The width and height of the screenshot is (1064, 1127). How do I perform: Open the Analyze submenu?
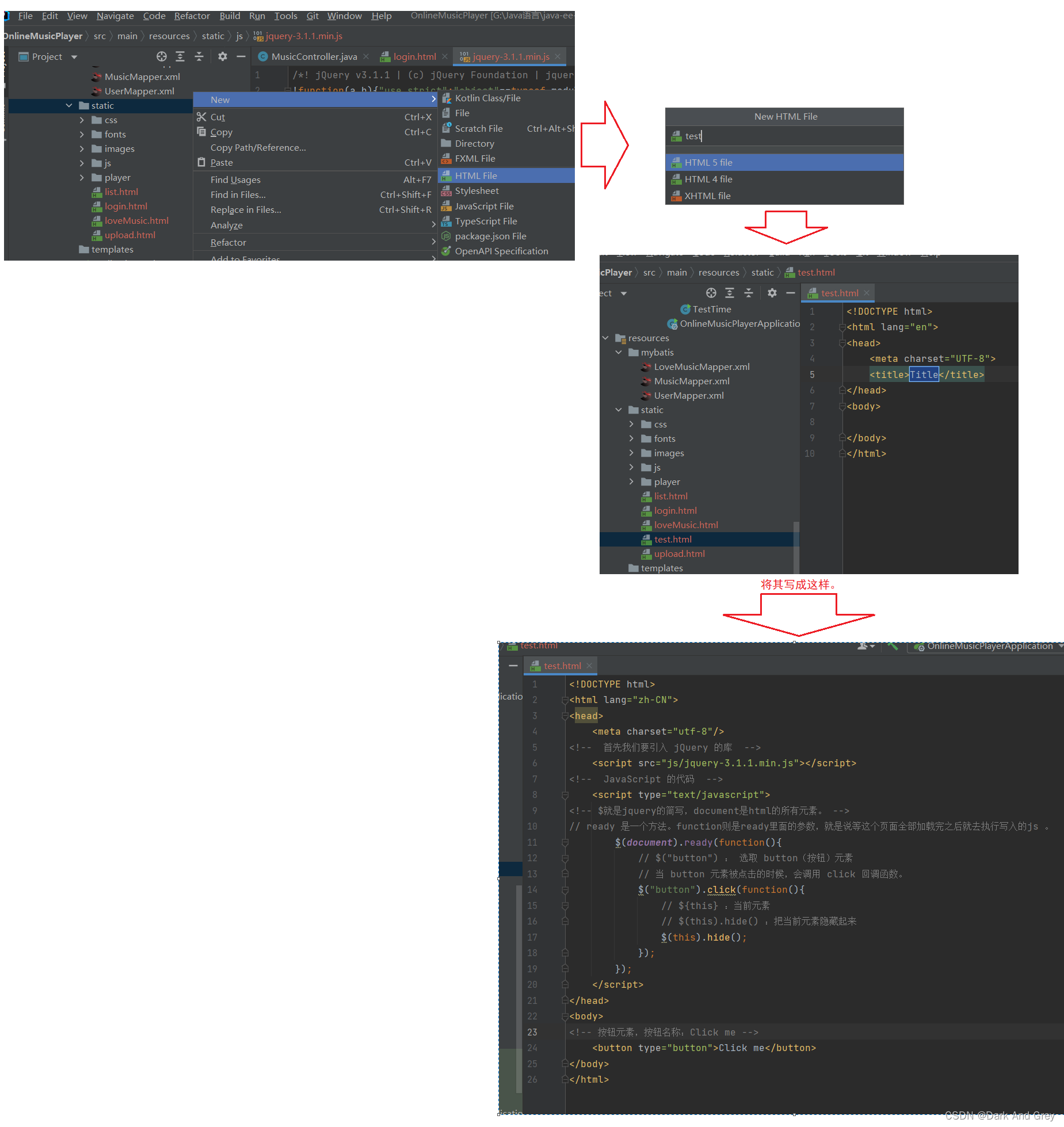pyautogui.click(x=315, y=225)
